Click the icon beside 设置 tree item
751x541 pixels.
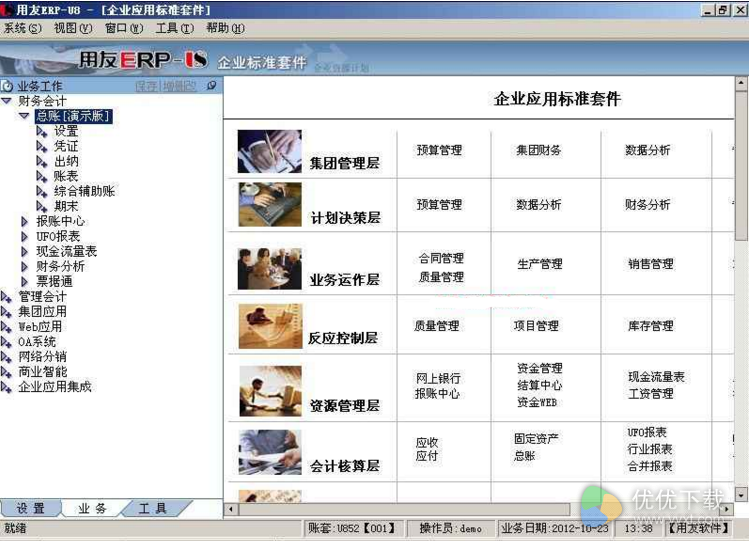coord(42,131)
